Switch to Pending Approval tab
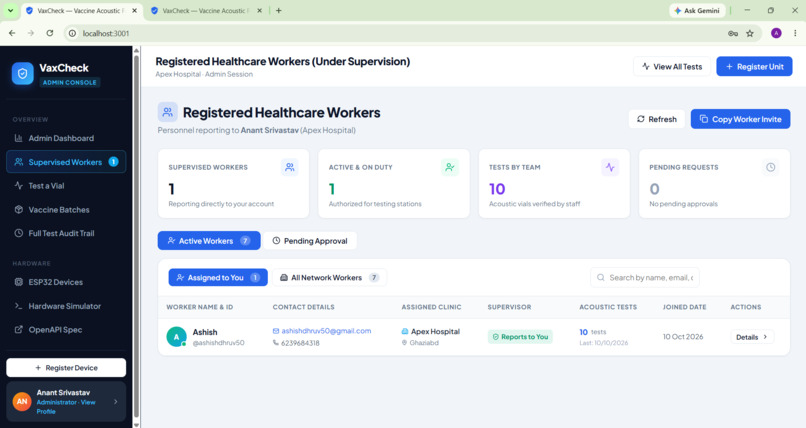 click(310, 241)
